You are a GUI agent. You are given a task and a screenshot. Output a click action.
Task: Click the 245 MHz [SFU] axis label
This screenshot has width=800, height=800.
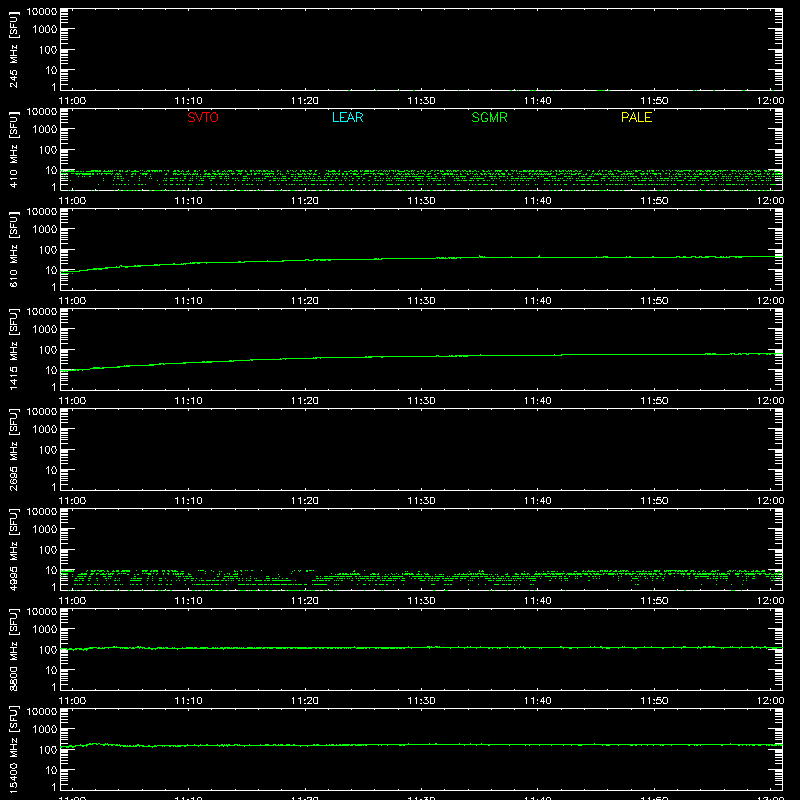point(13,49)
